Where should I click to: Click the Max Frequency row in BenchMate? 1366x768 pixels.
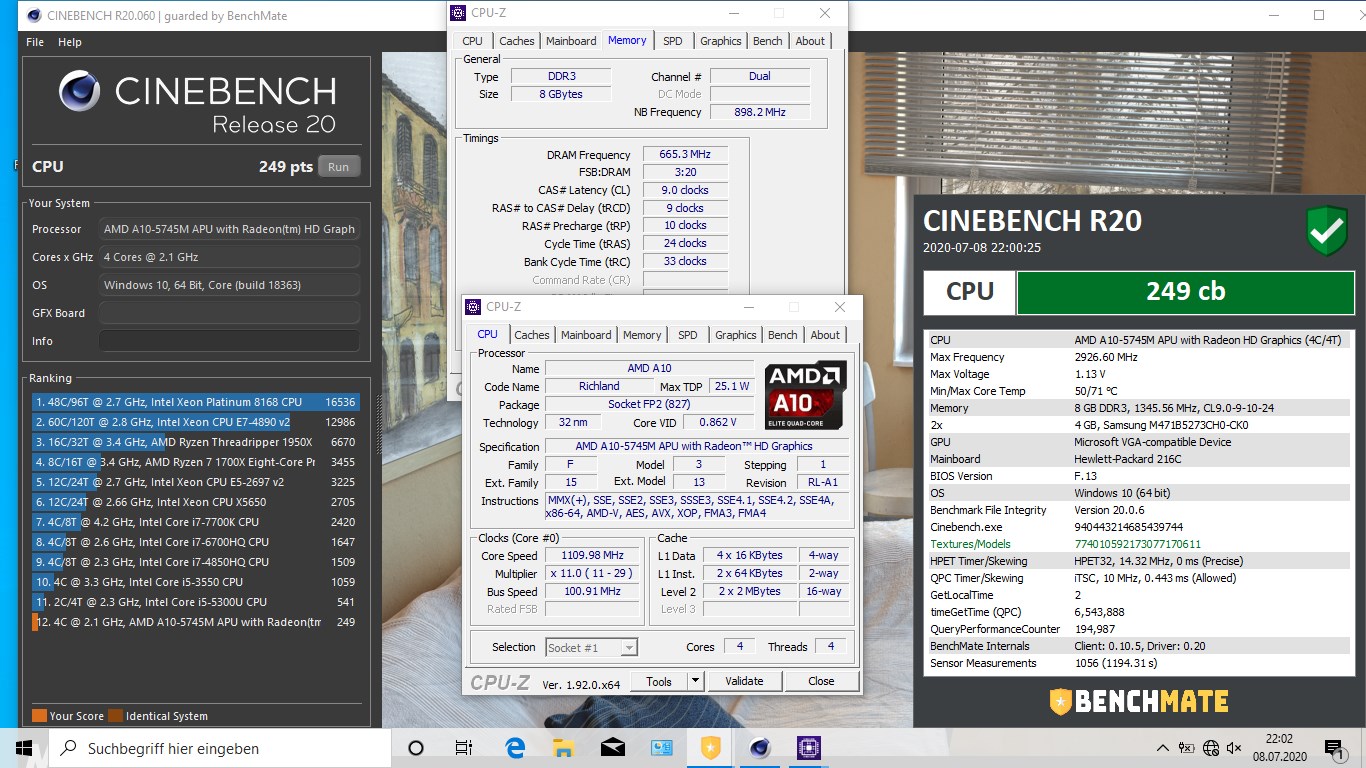[x=1138, y=357]
